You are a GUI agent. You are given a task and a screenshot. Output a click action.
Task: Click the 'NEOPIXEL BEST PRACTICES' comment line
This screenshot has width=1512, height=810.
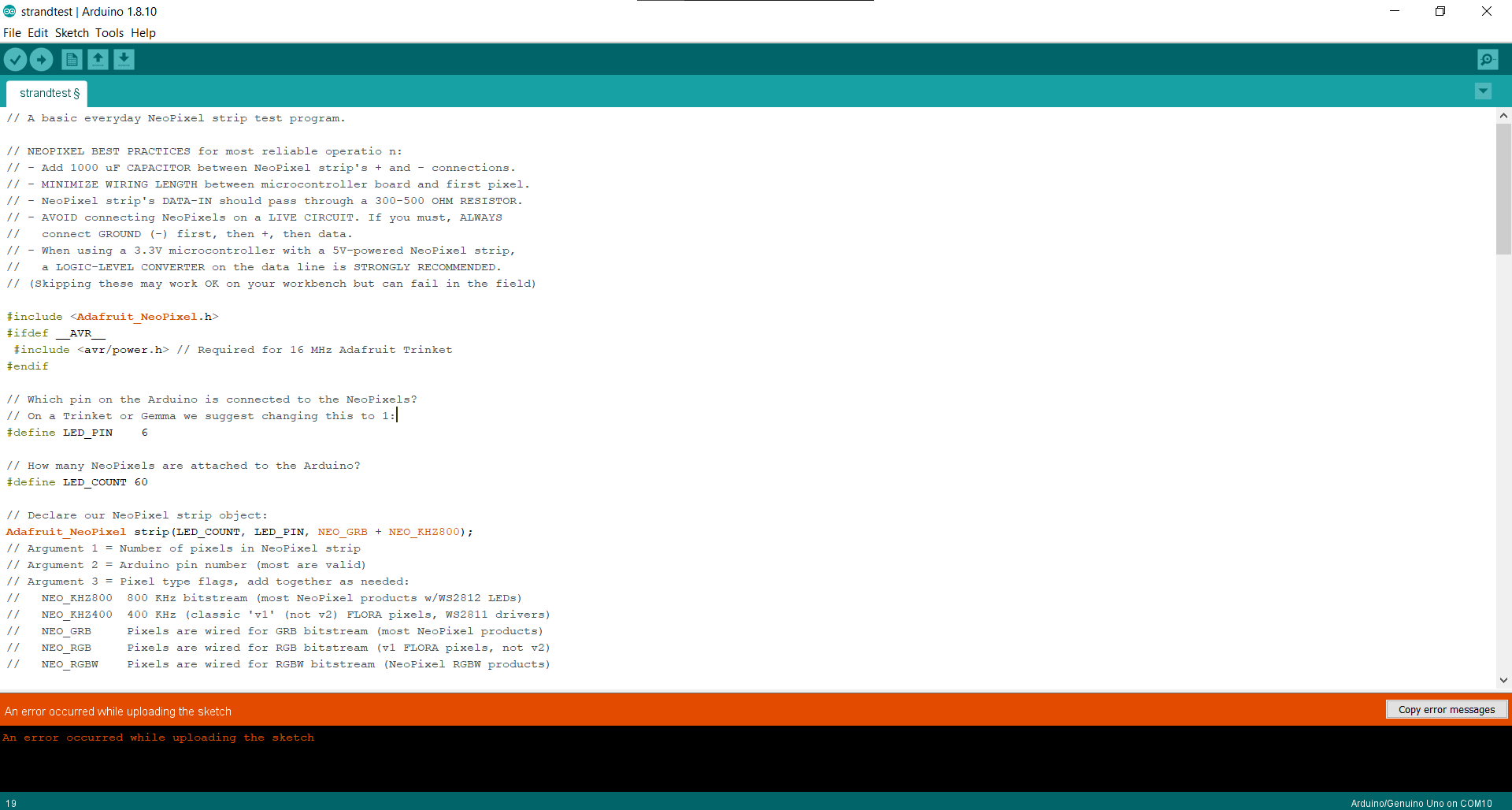204,151
